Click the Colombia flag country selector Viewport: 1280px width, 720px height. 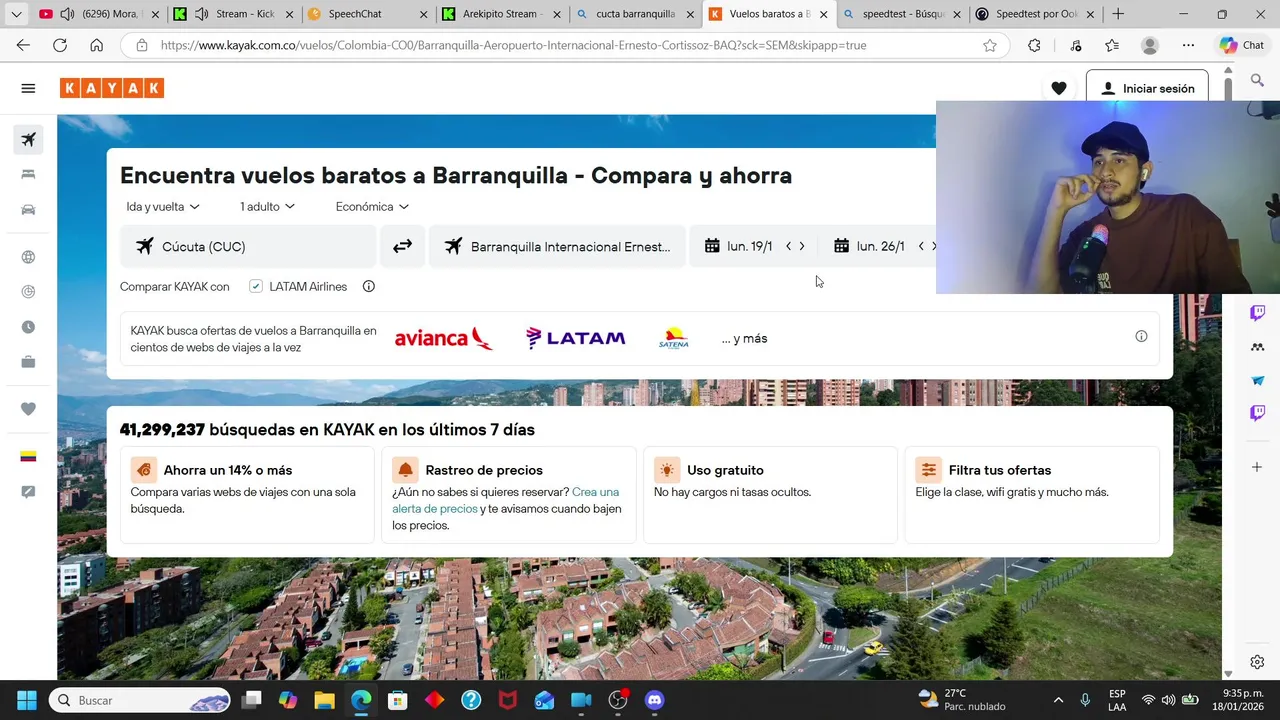tap(28, 456)
